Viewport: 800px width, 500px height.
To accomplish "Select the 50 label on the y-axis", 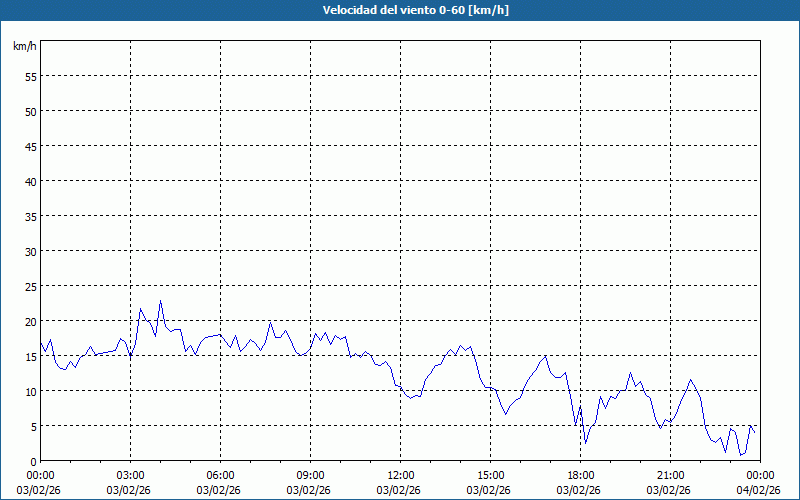I will click(x=30, y=111).
